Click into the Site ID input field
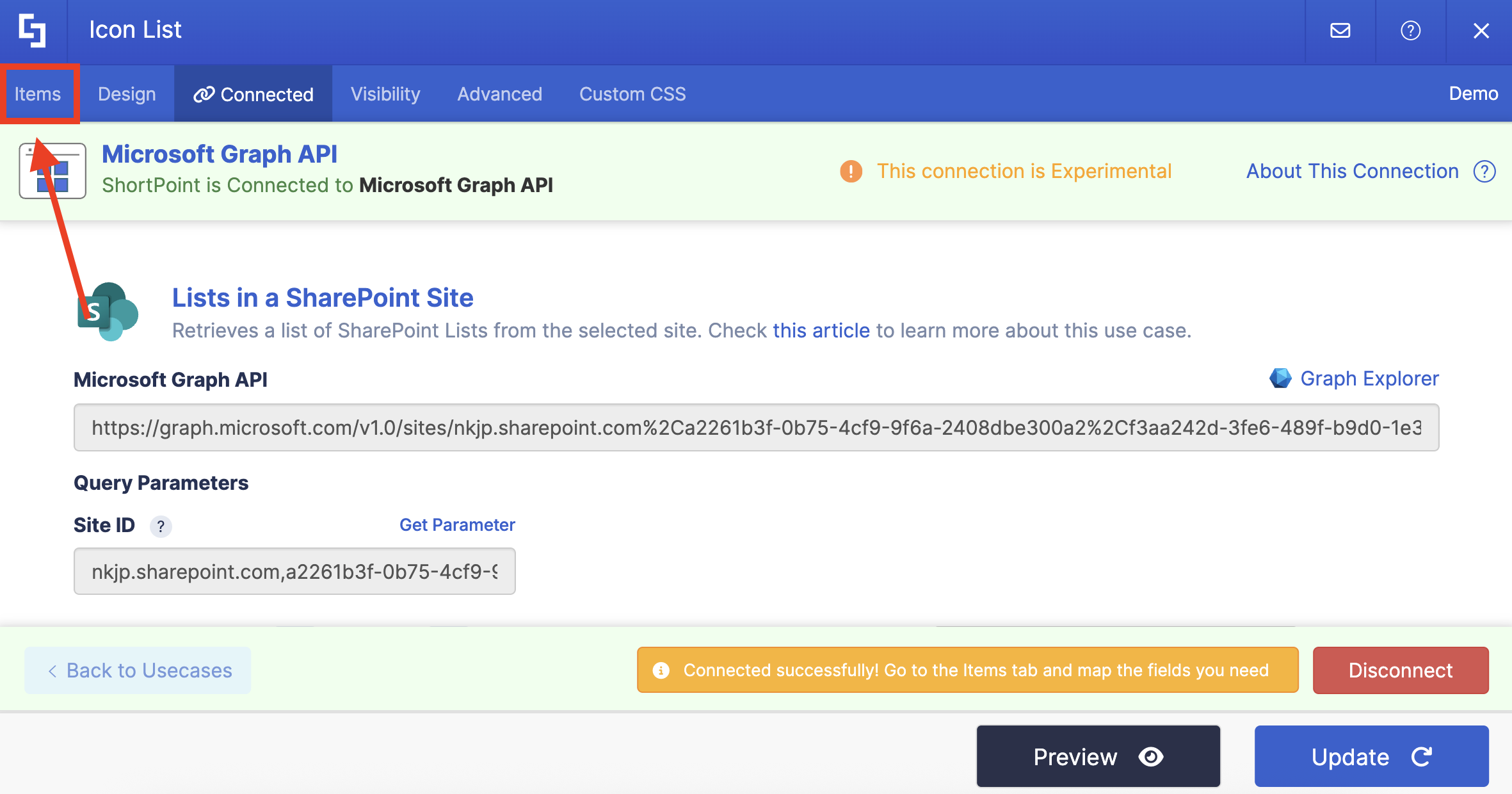The height and width of the screenshot is (794, 1512). (x=294, y=571)
